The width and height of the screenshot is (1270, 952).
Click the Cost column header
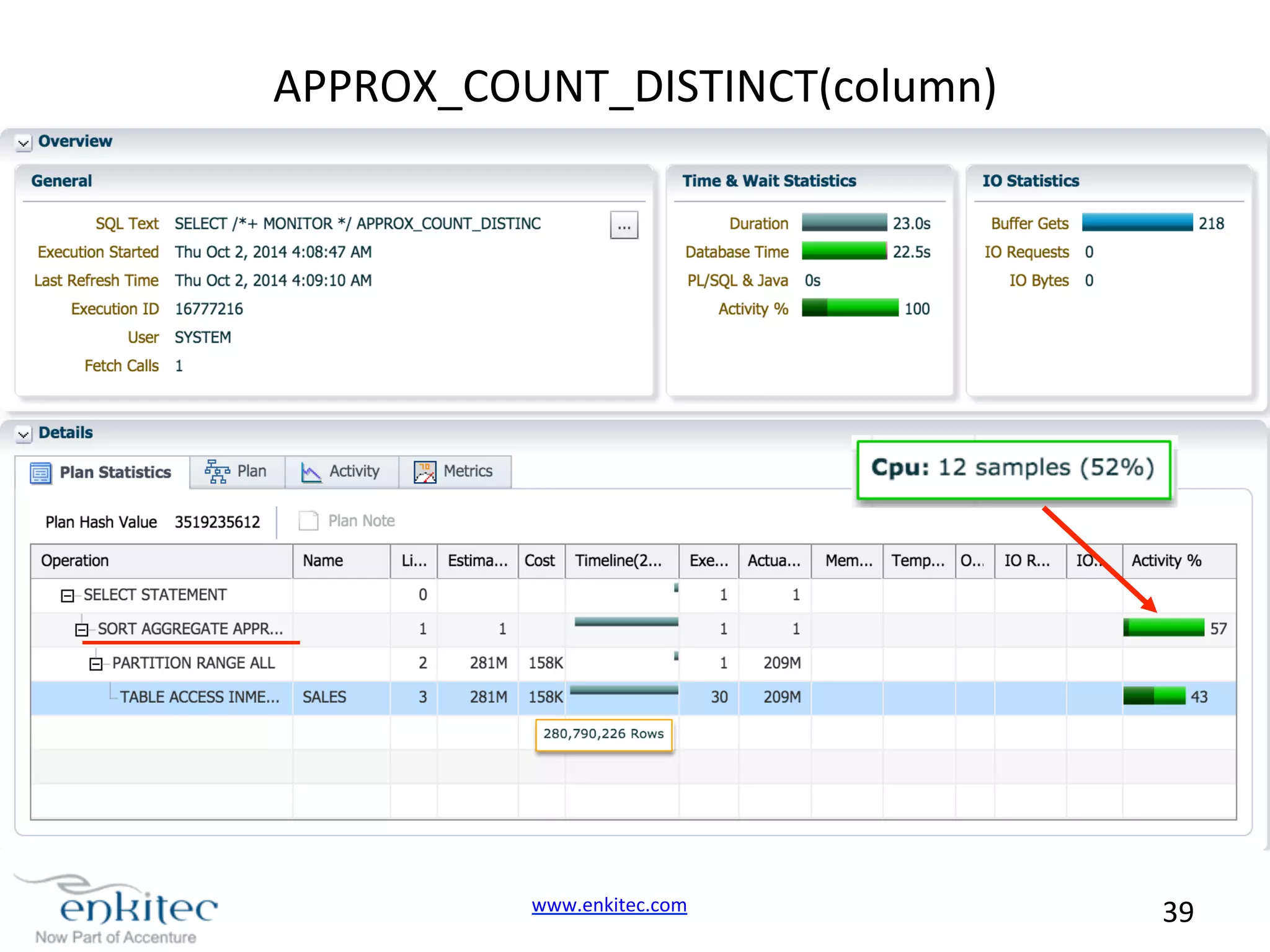click(541, 561)
